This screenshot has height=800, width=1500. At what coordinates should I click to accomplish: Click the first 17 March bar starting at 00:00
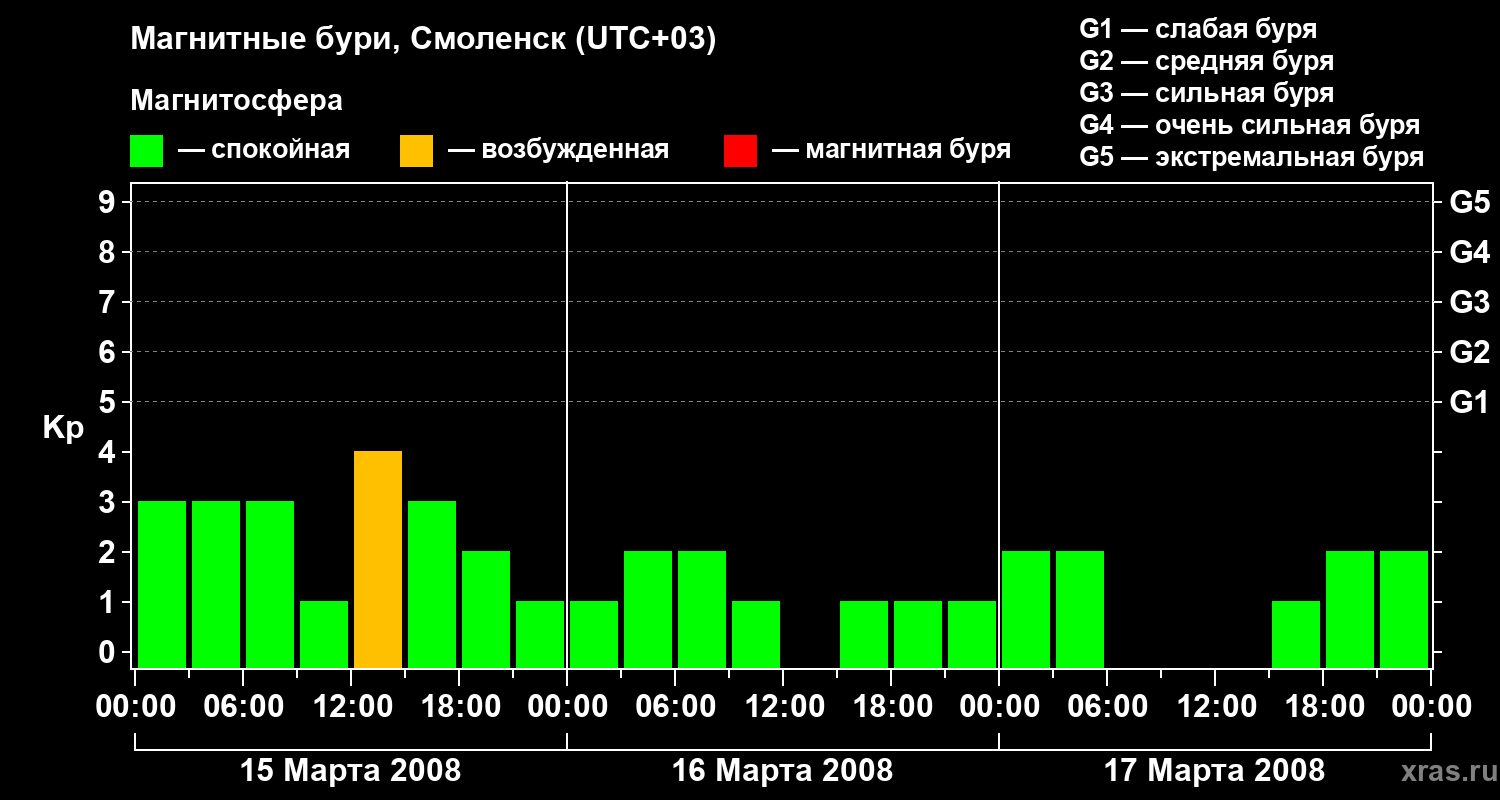pyautogui.click(x=1026, y=609)
